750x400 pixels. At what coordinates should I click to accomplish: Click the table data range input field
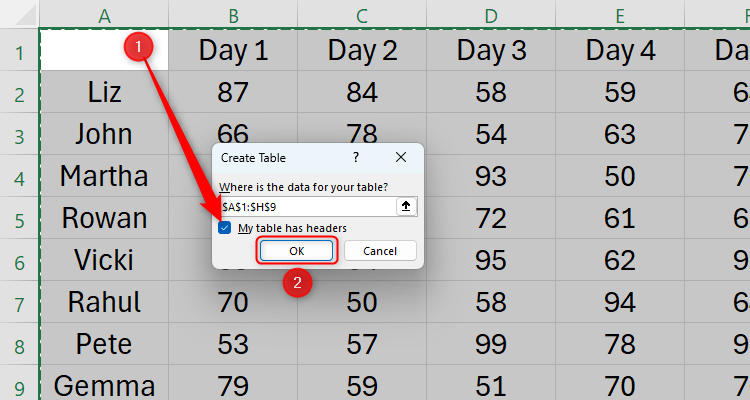tap(306, 206)
